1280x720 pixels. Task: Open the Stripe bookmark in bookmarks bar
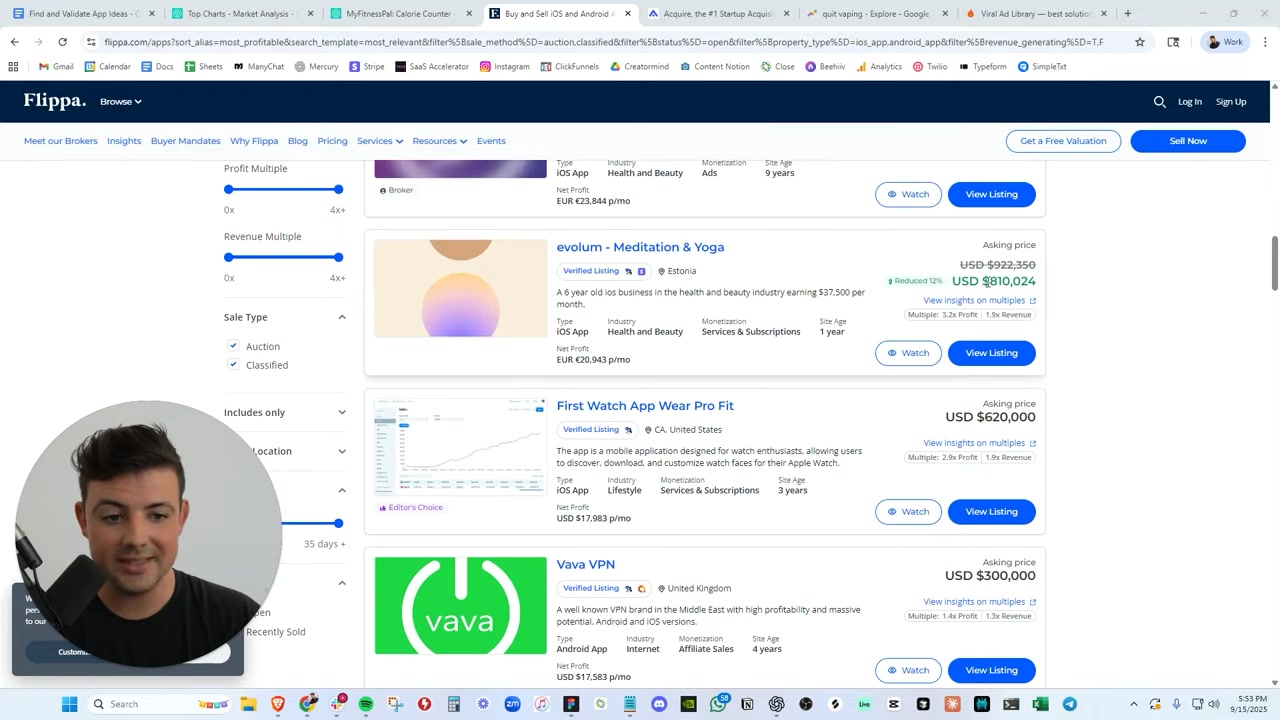click(366, 67)
